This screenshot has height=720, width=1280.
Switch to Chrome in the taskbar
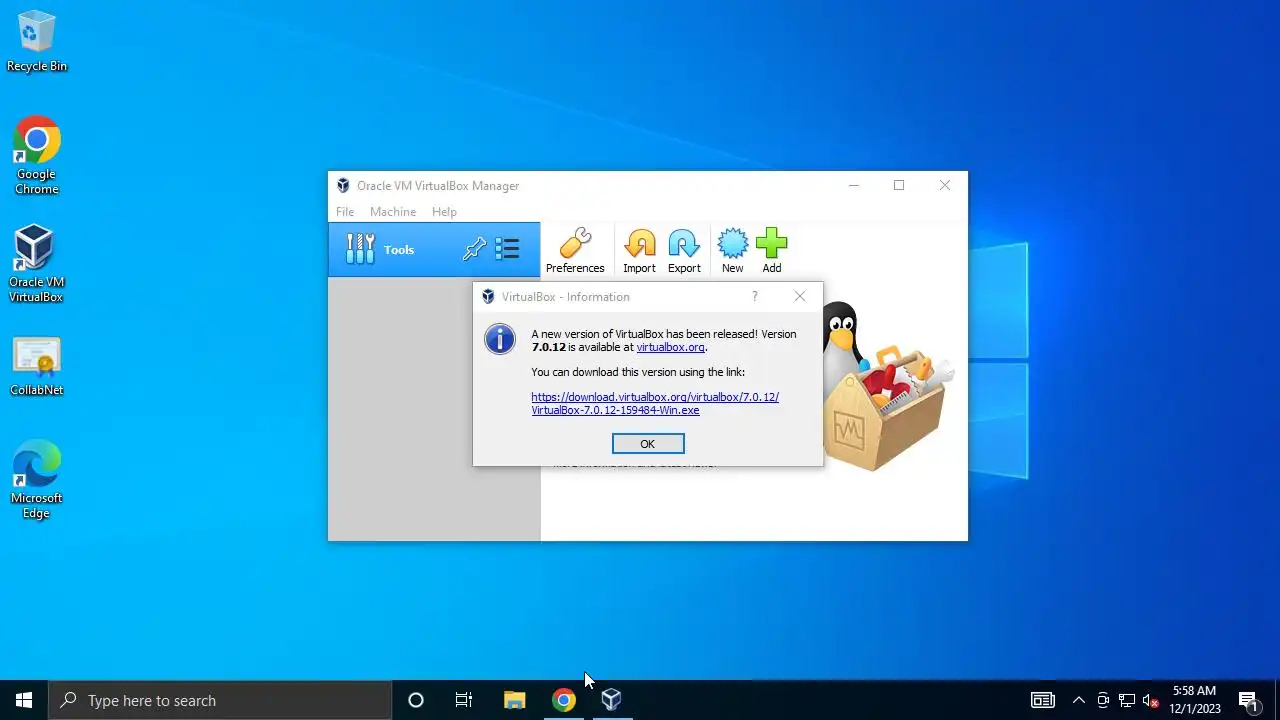click(564, 700)
